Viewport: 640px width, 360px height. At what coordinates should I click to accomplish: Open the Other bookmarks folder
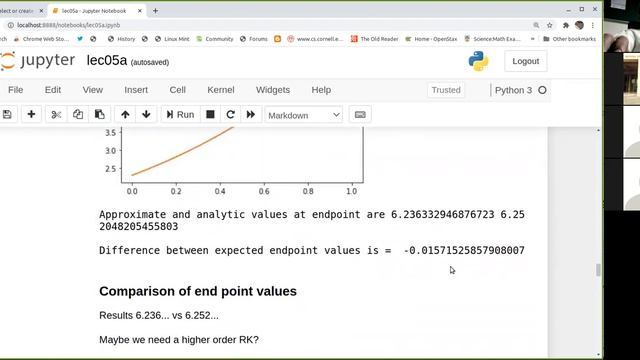[569, 39]
